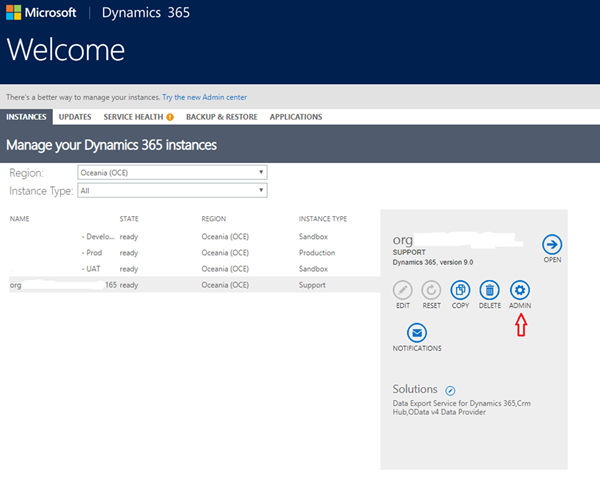Click the Delete trash icon
Screen dimensions: 600x492
tap(490, 290)
